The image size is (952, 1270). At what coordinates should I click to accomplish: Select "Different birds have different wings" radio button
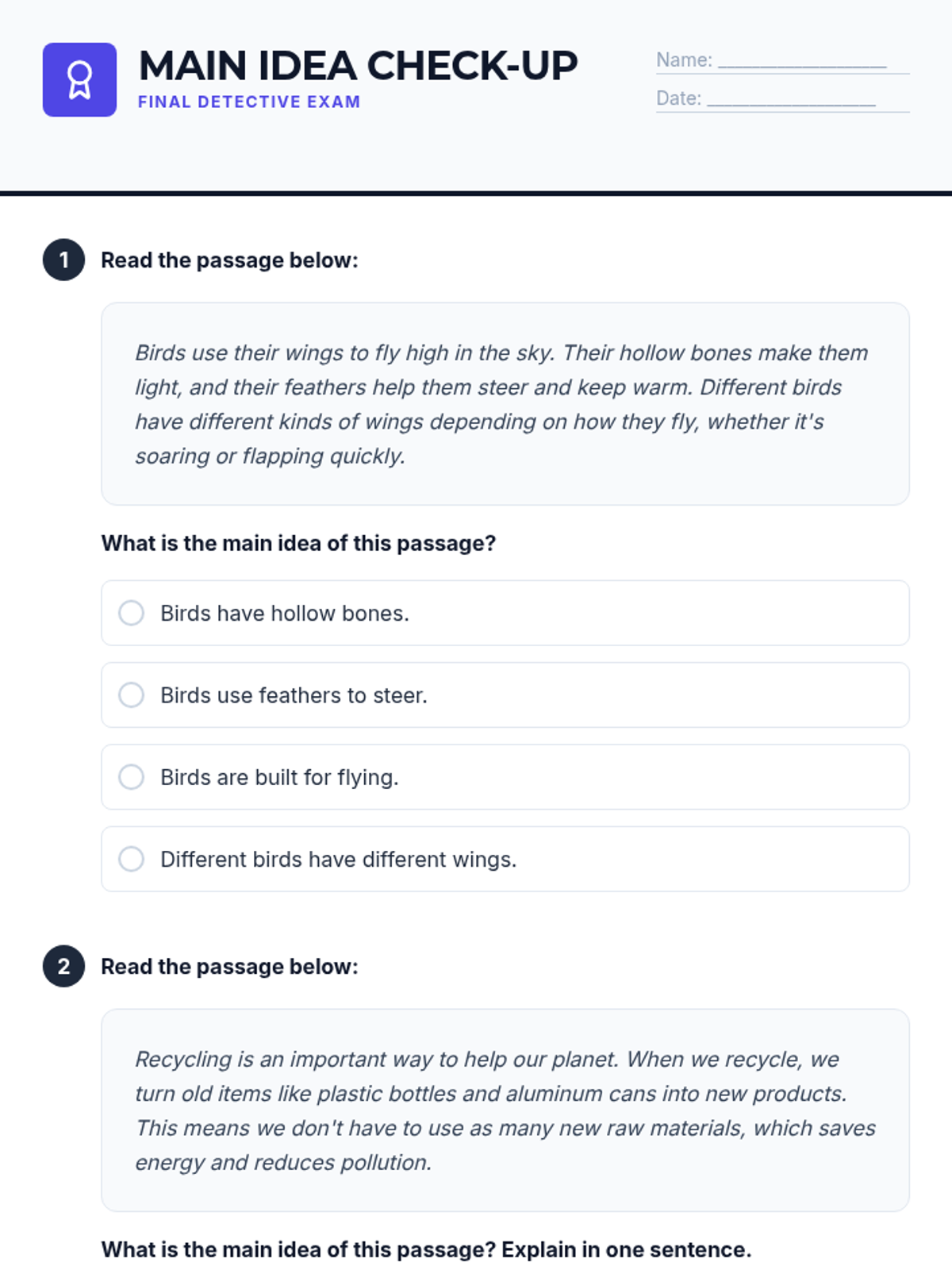(x=132, y=859)
